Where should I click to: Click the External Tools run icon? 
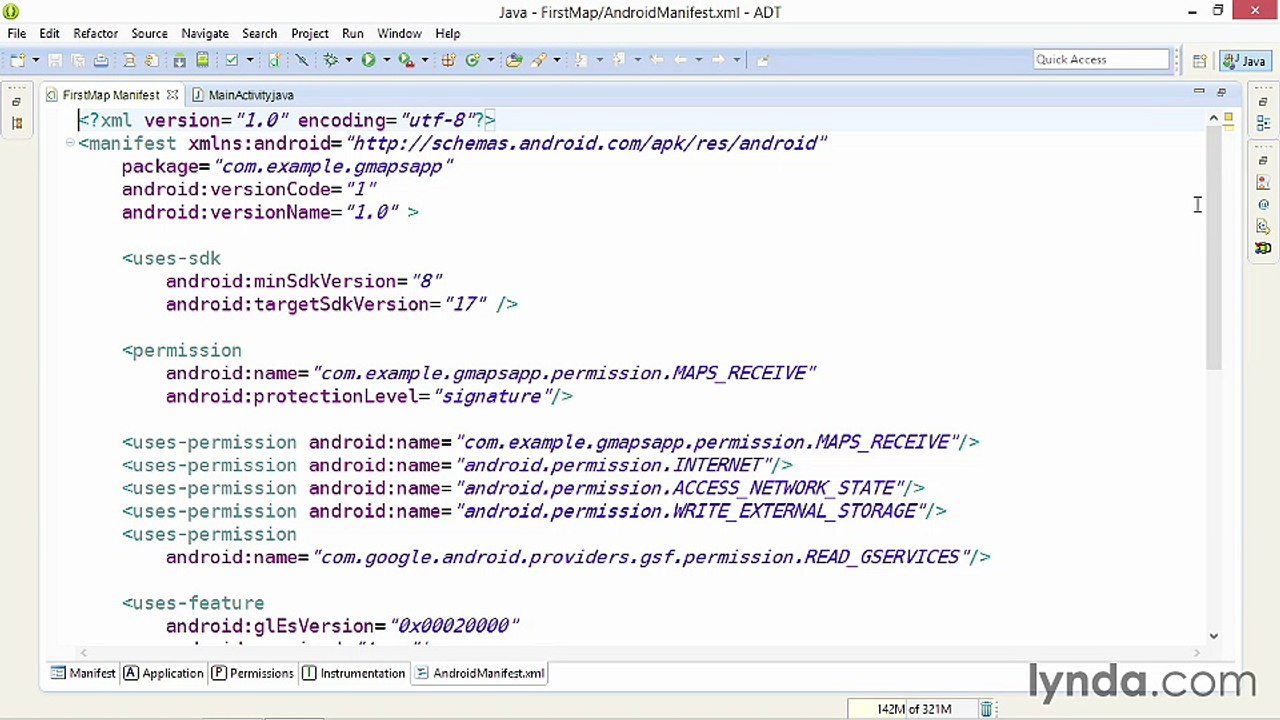click(x=406, y=60)
